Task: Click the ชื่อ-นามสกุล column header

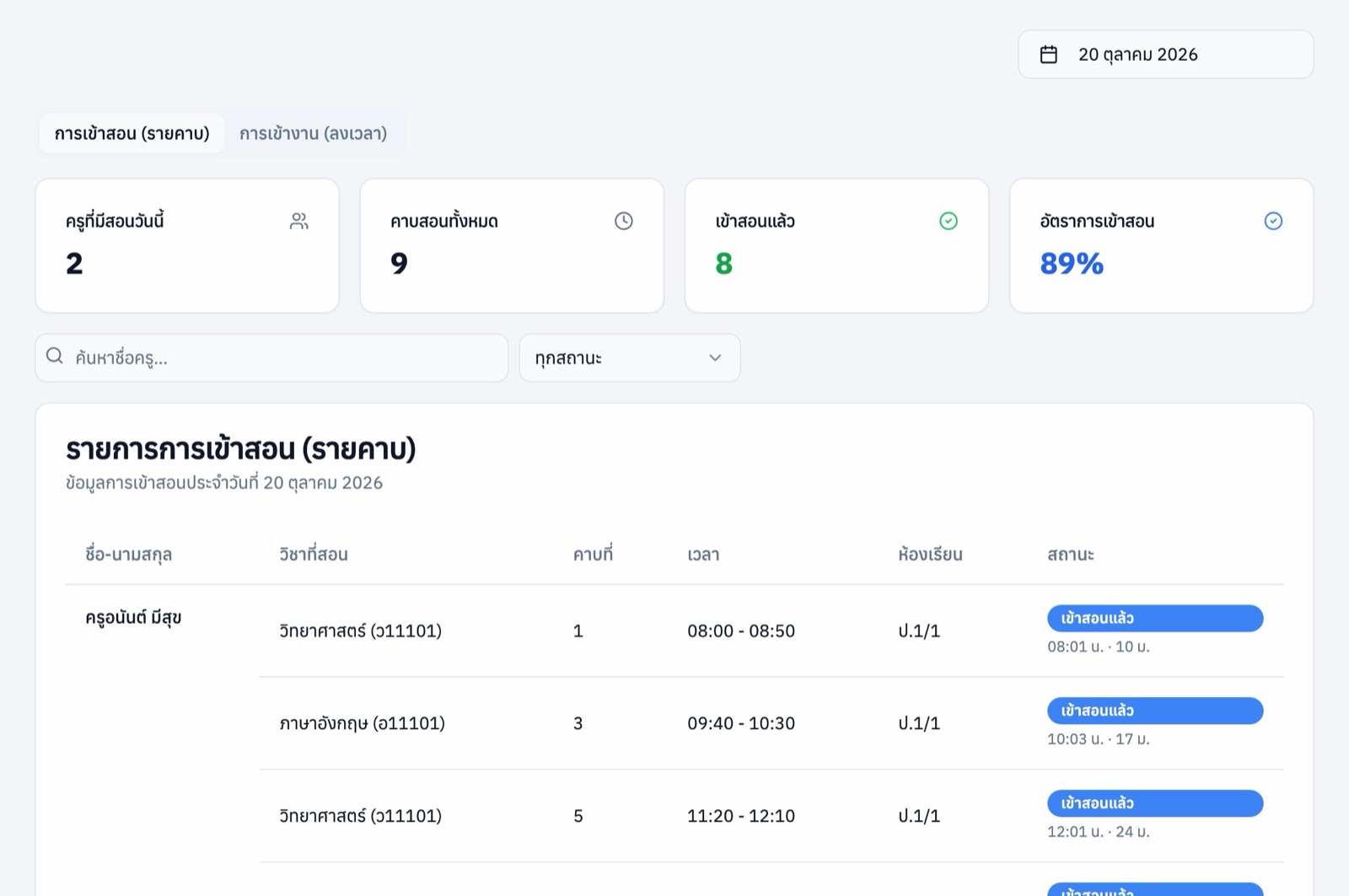Action: (x=128, y=554)
